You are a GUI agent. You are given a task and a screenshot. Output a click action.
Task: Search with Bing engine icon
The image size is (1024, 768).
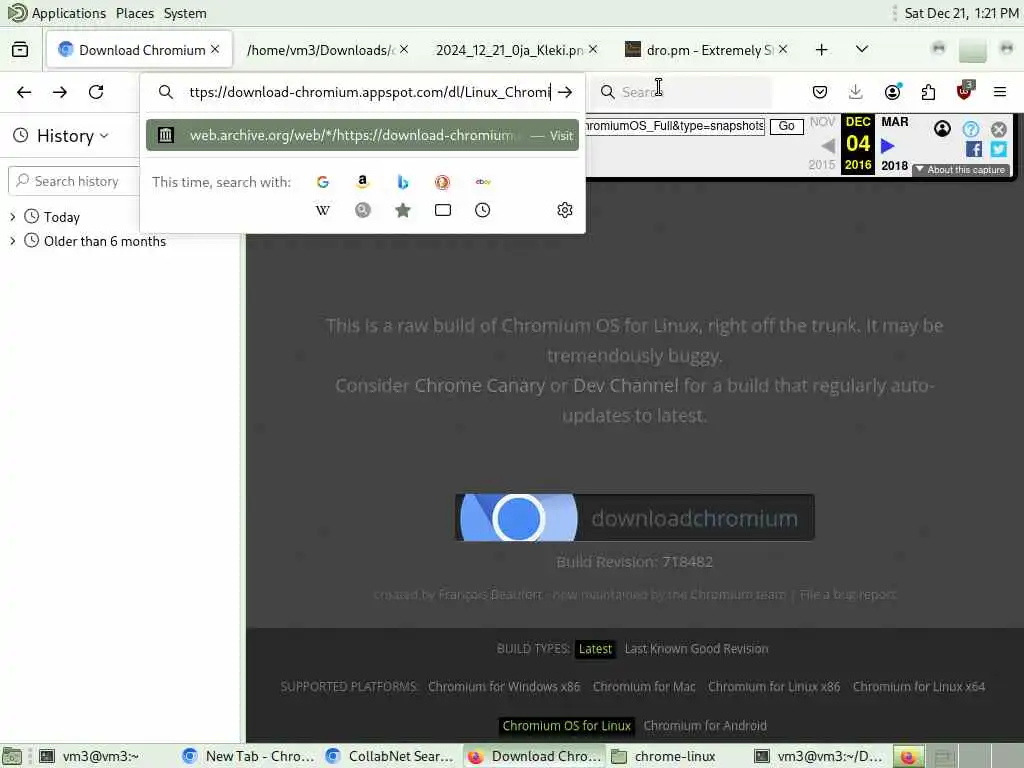point(403,182)
